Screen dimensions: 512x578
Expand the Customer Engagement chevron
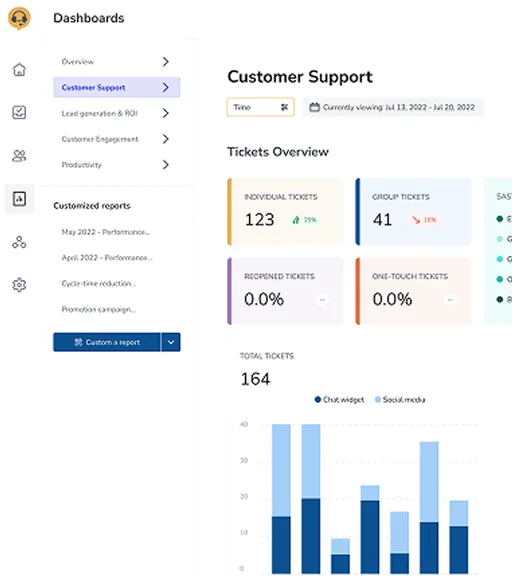[x=166, y=139]
